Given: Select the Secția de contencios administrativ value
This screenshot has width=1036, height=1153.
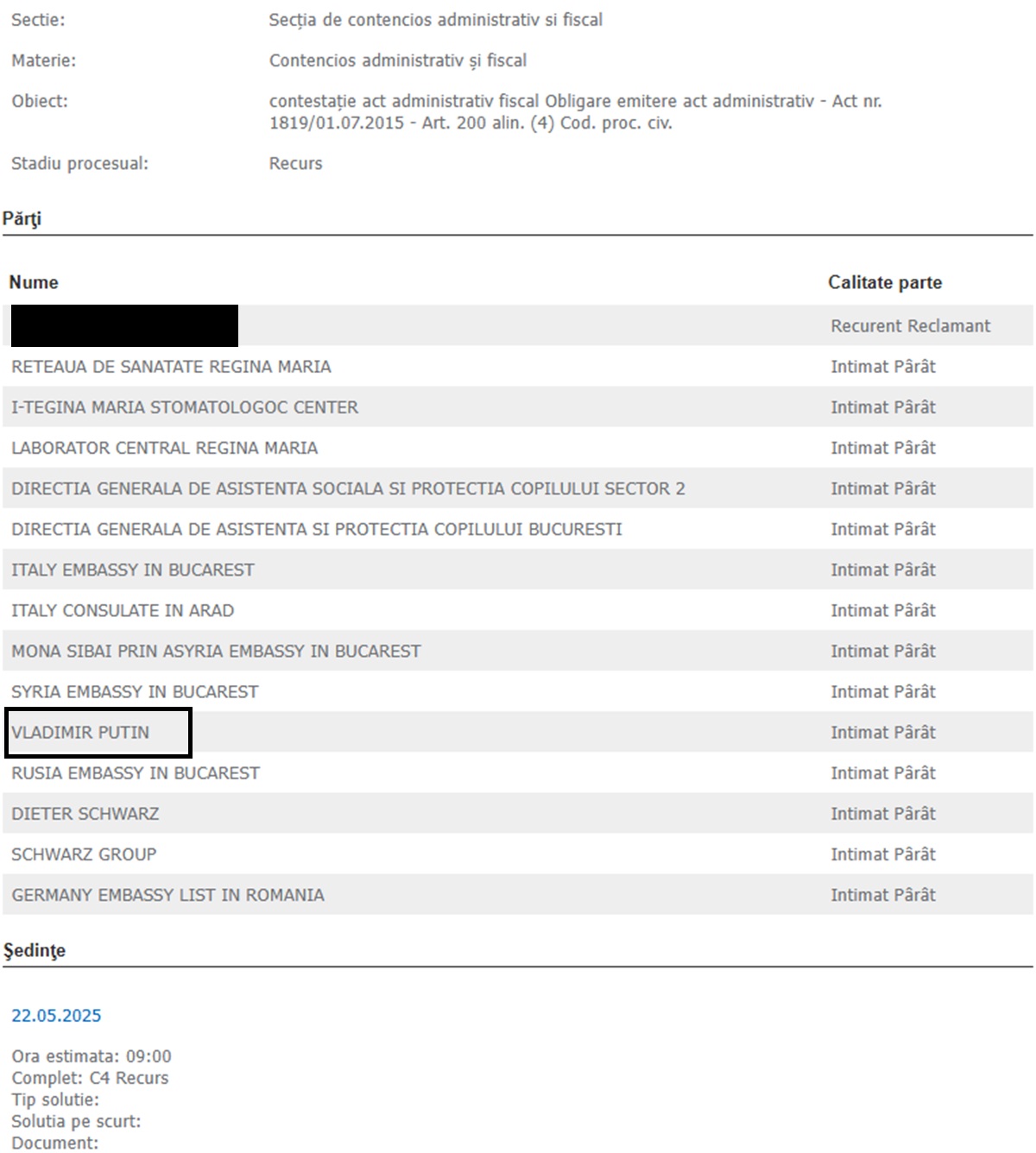Looking at the screenshot, I should pos(436,20).
